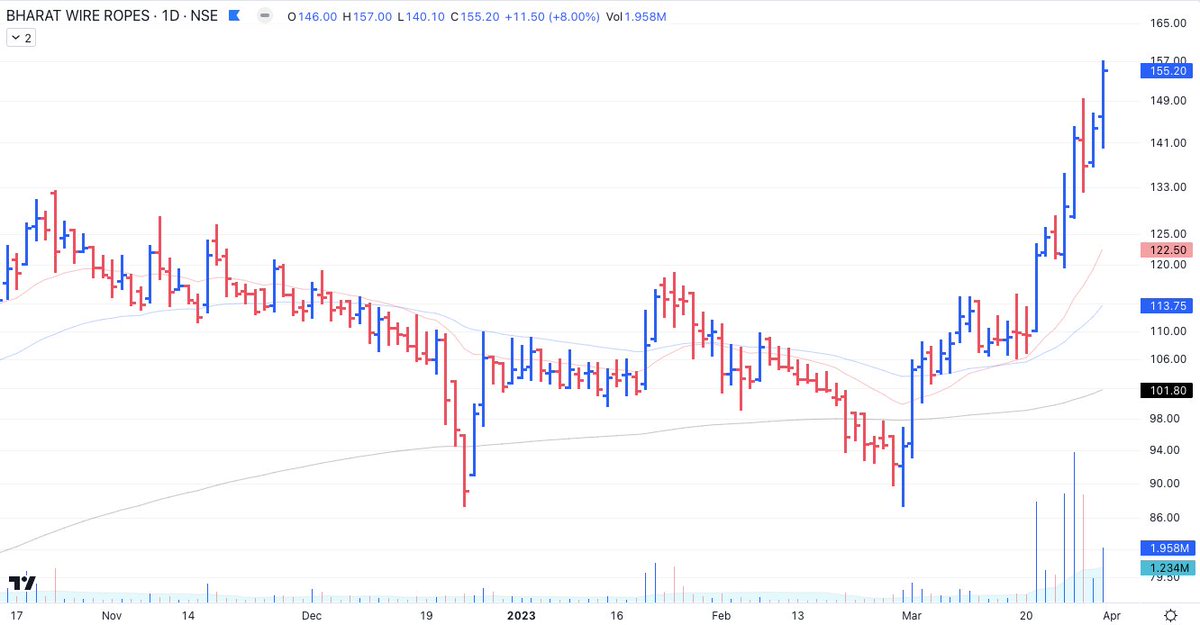Collapse the indicators list using the chevron badge
The width and height of the screenshot is (1200, 625).
(14, 37)
